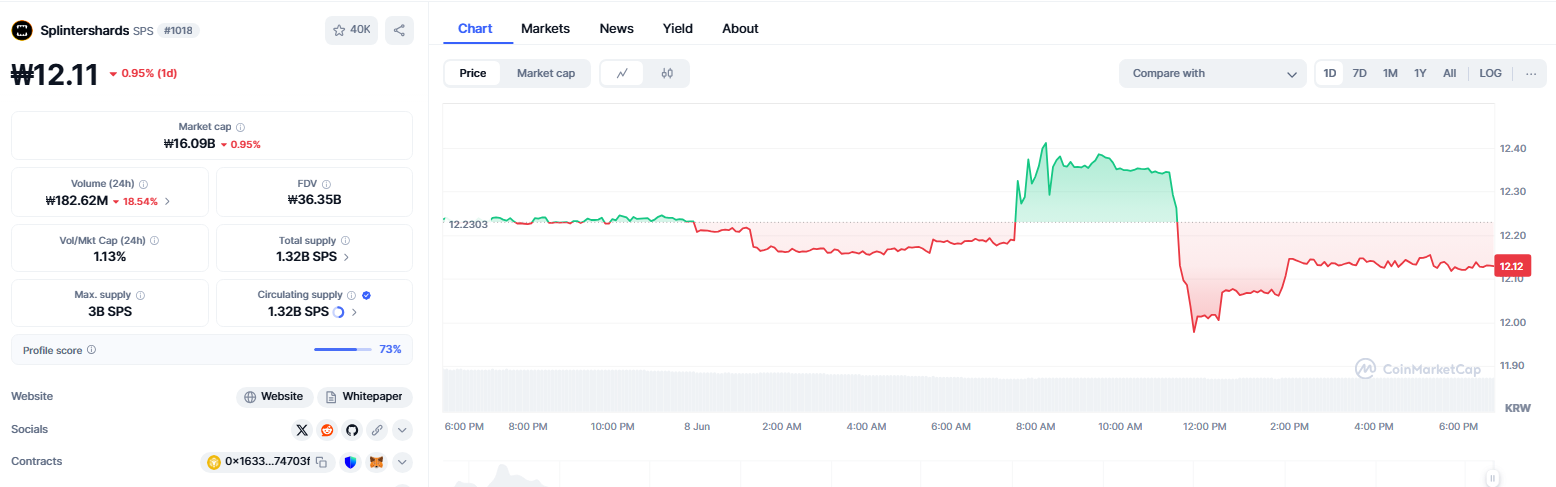Screen dimensions: 1556x487
Task: Open the Whitepaper link
Action: (365, 397)
